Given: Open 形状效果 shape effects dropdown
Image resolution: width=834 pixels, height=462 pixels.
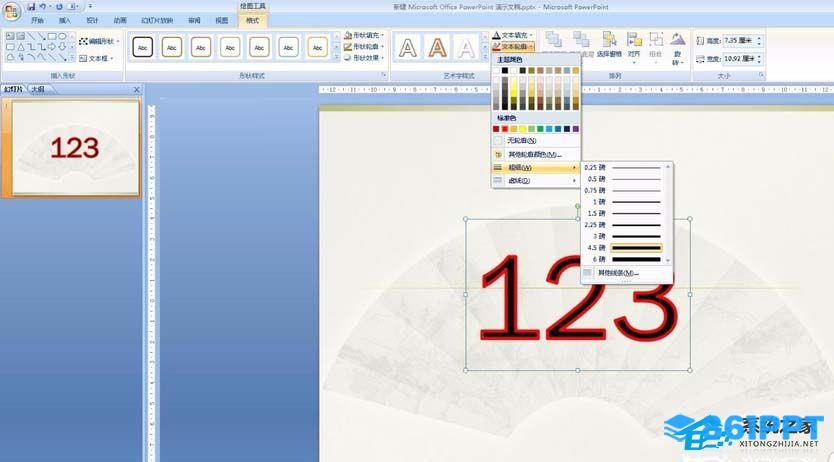Looking at the screenshot, I should (x=365, y=58).
